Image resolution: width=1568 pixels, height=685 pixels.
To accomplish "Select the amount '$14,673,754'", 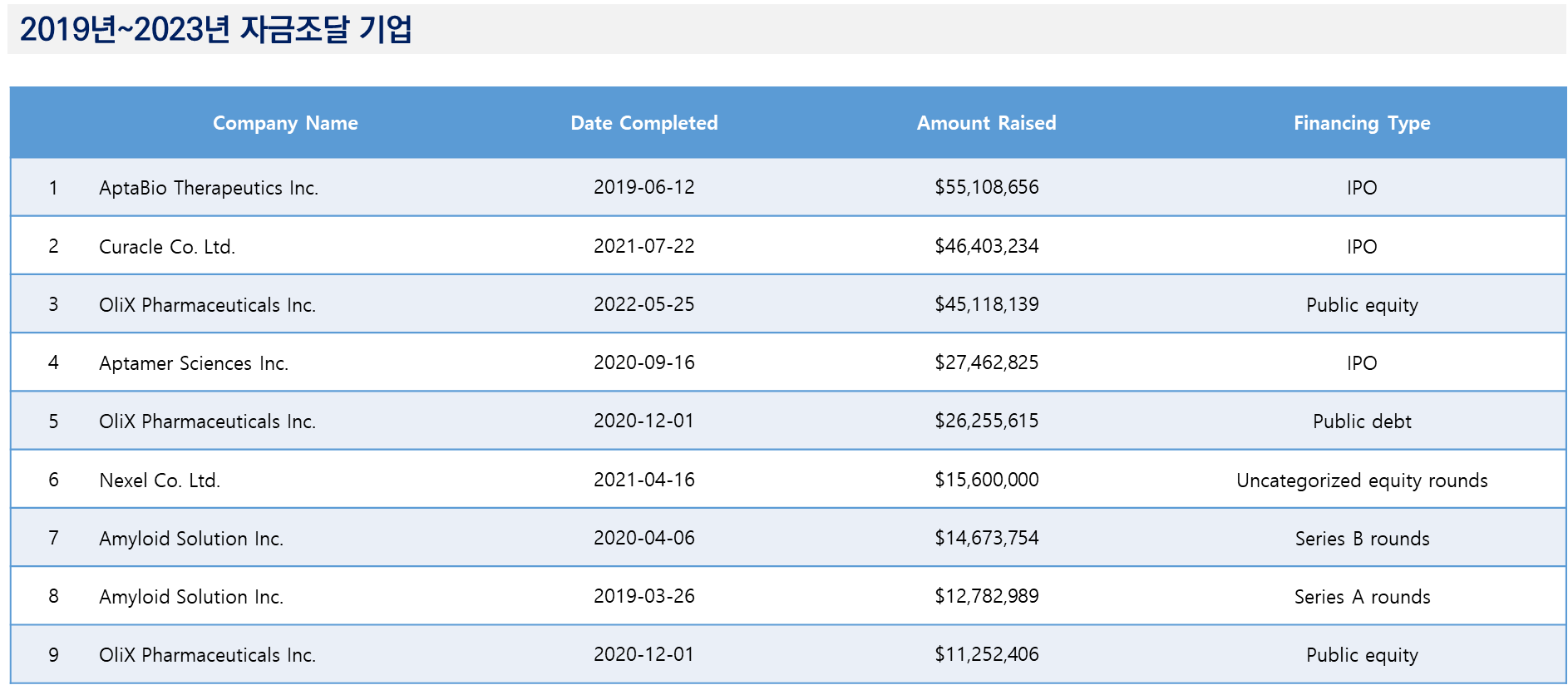I will pyautogui.click(x=987, y=538).
